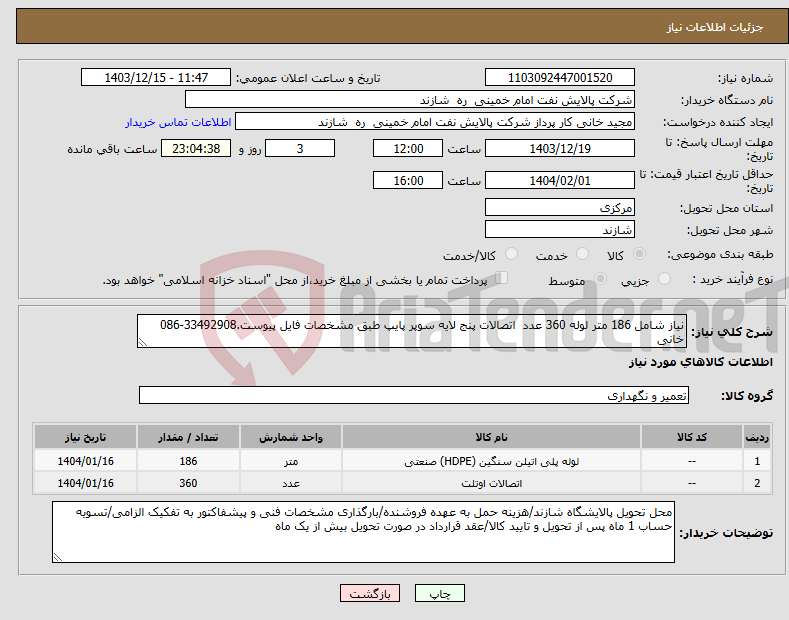
Task: Click the need date in the اتصالات اوتلت row
Action: [x=85, y=483]
